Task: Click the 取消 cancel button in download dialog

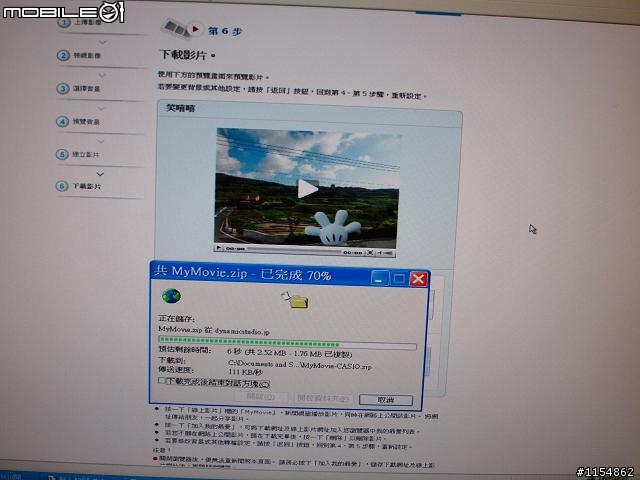Action: pyautogui.click(x=386, y=400)
